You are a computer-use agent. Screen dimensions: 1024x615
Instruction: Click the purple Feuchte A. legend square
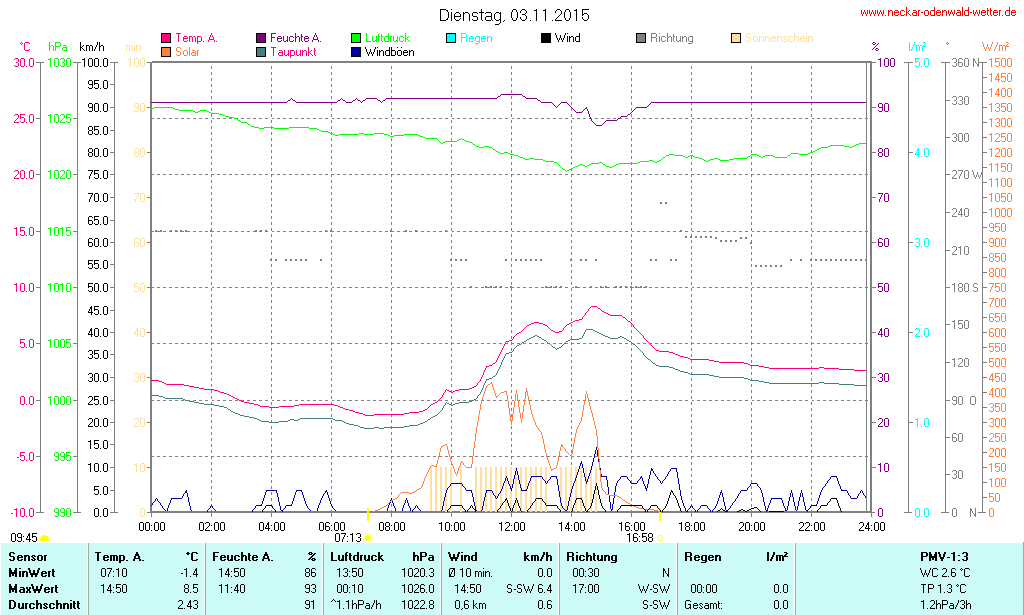point(261,39)
